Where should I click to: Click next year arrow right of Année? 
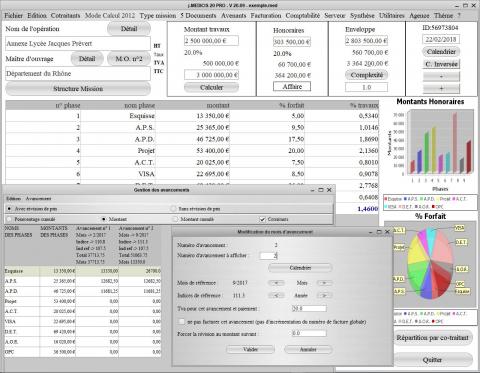click(x=324, y=295)
